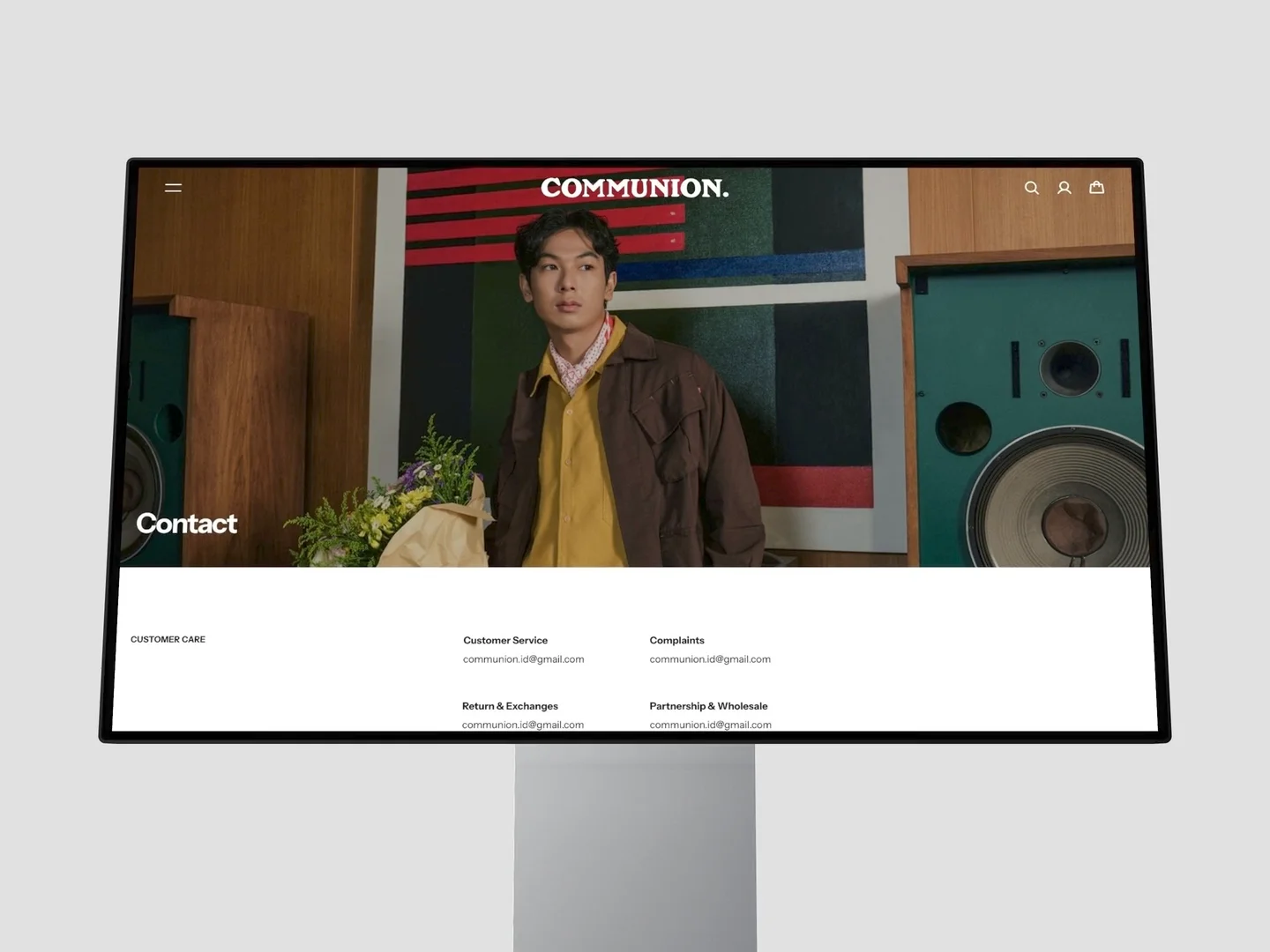
Task: Select the Complaints email address
Action: pos(710,659)
